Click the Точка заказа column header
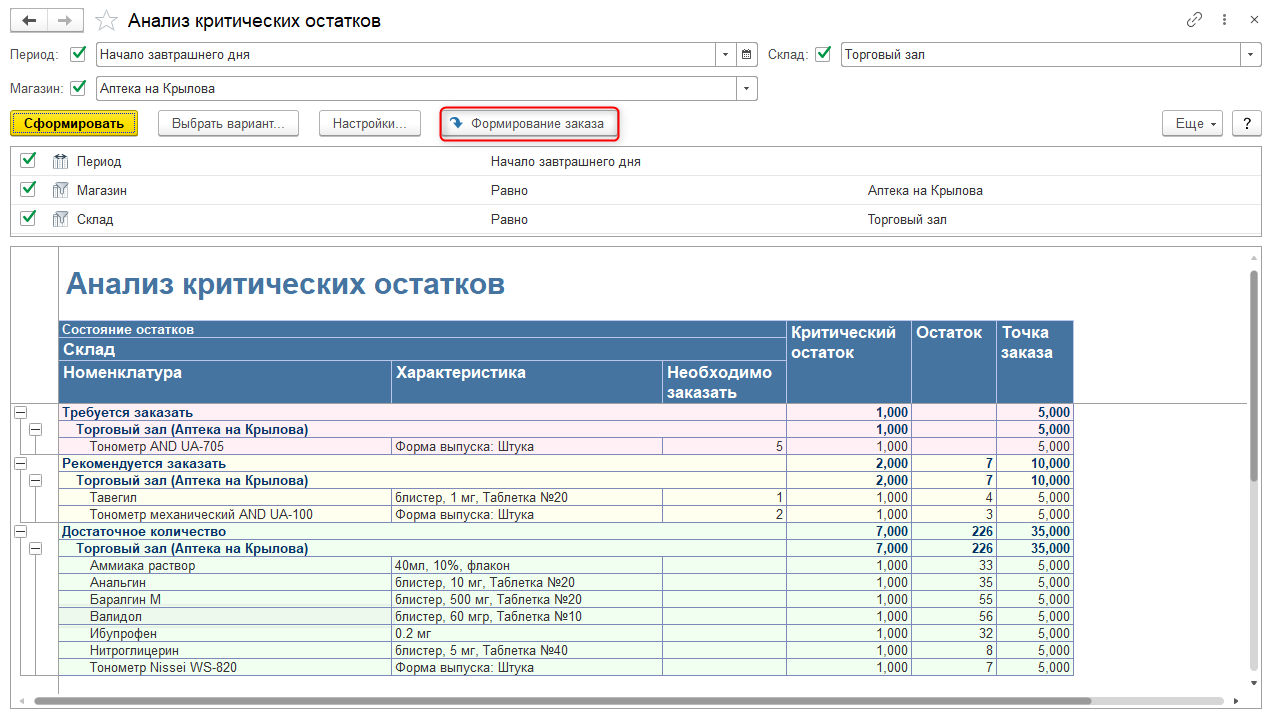This screenshot has width=1270, height=717. [x=1035, y=362]
